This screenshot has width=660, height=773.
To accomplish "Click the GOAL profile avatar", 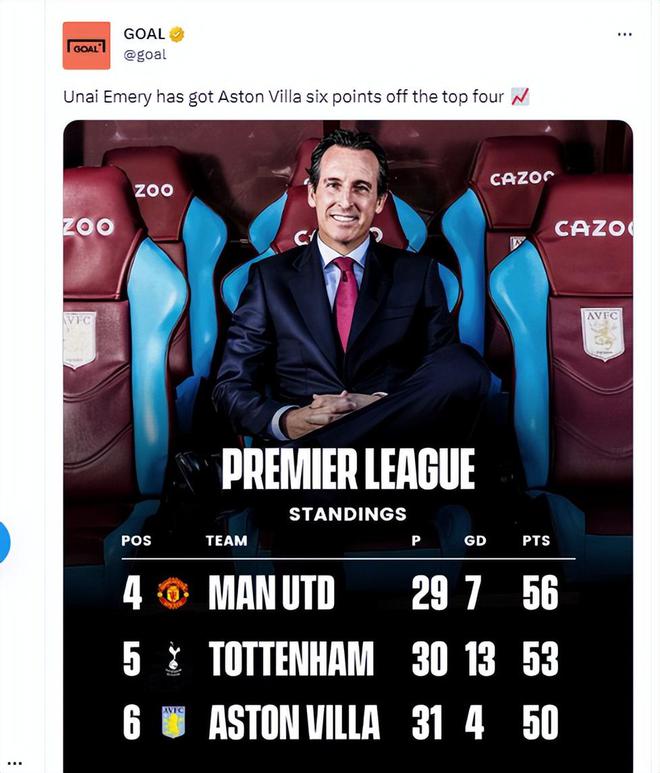I will point(86,45).
